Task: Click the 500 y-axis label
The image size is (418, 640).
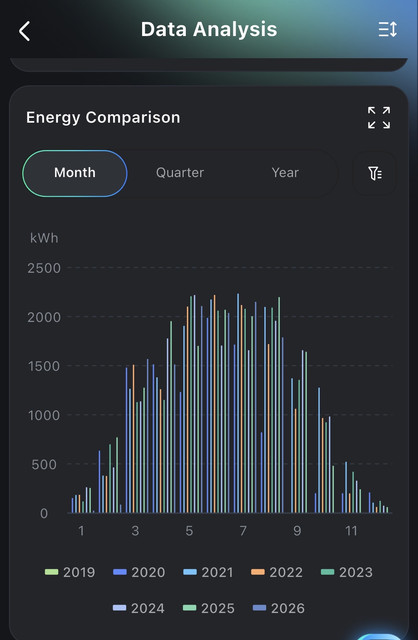Action: point(44,464)
